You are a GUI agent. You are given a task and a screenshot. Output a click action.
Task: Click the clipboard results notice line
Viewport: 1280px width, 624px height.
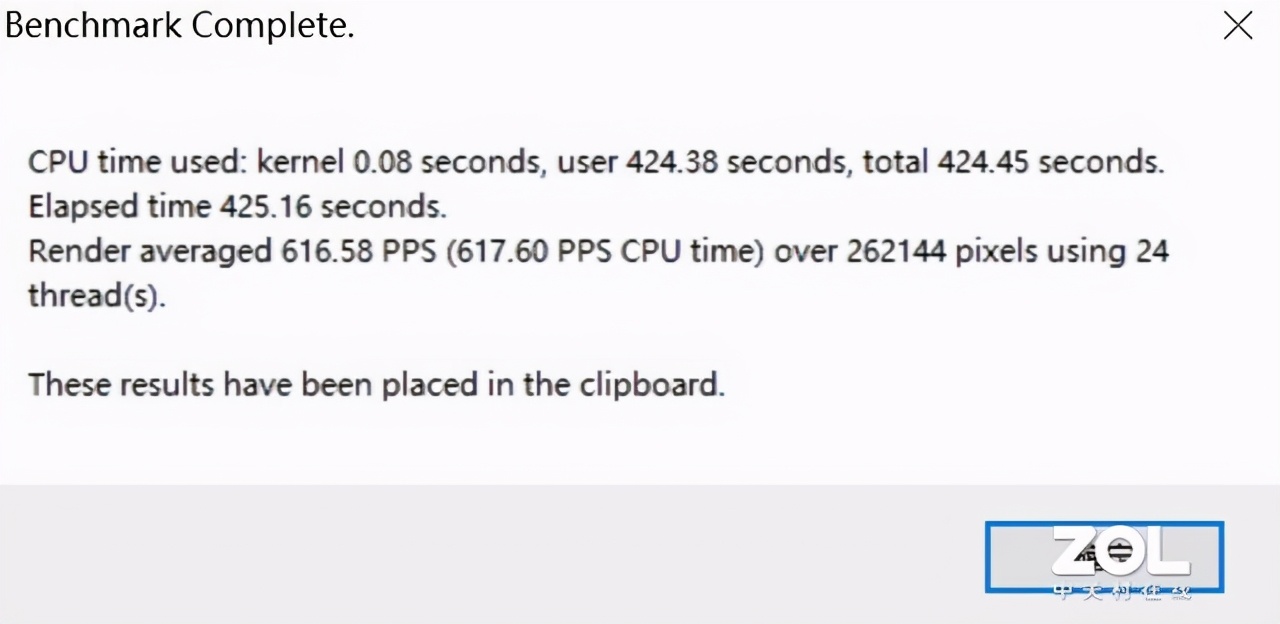pos(376,384)
